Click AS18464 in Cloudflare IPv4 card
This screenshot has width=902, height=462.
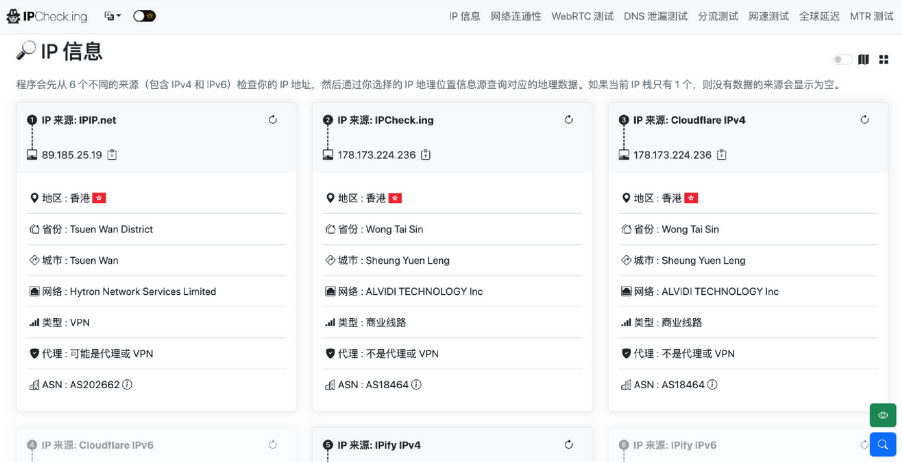[x=683, y=384]
